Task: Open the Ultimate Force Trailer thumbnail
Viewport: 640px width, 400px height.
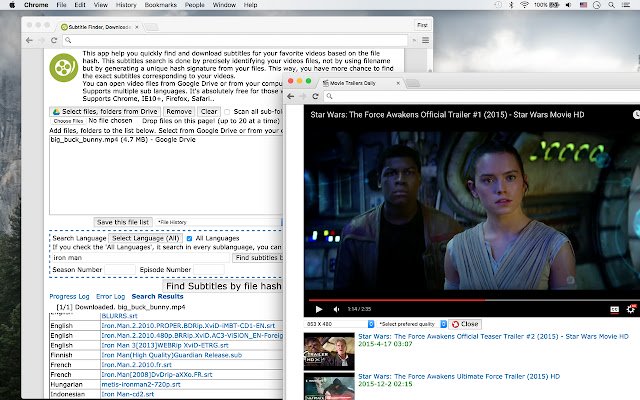Action: point(329,386)
